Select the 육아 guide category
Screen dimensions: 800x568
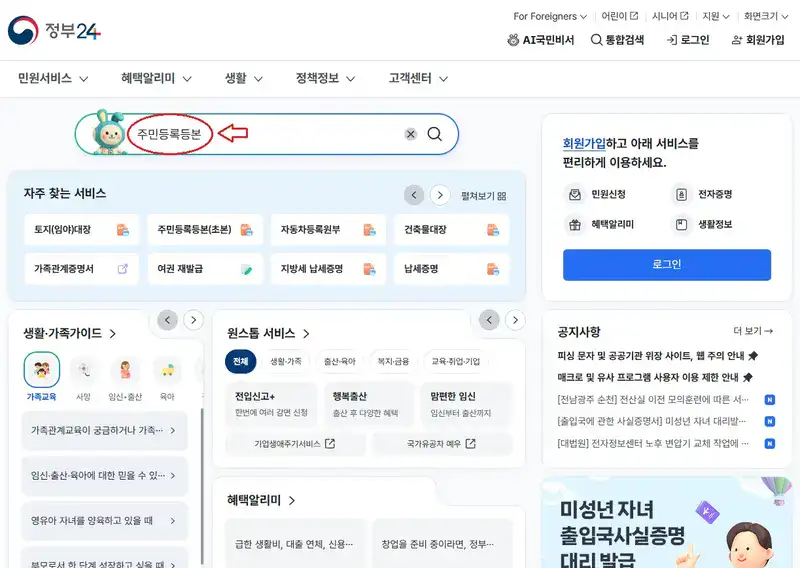167,377
